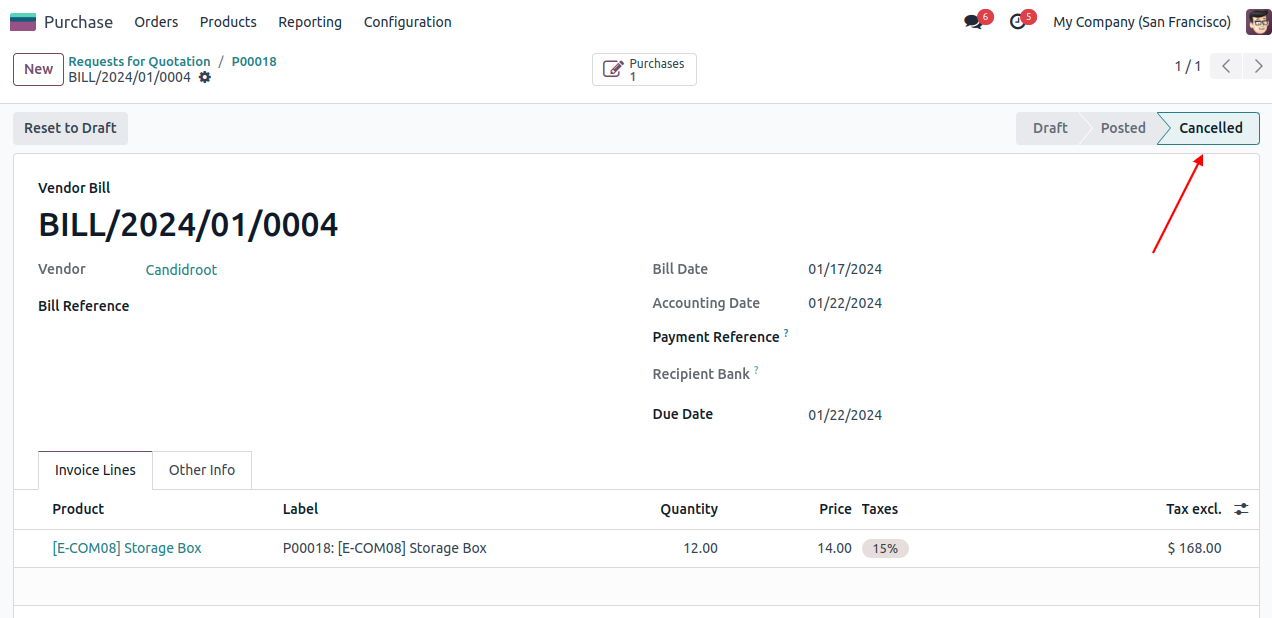Expand the Reporting menu
The height and width of the screenshot is (618, 1272).
click(310, 22)
